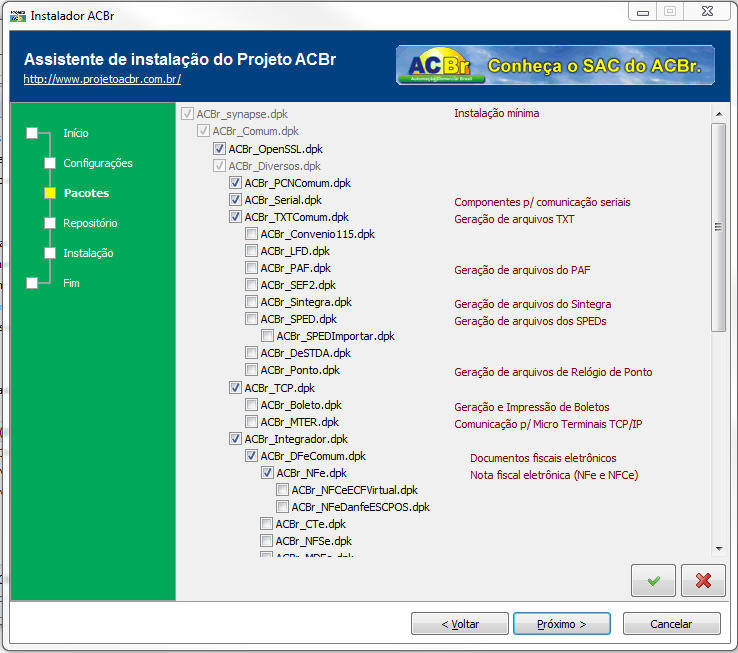Select the Pacotes wizard step

pyautogui.click(x=86, y=193)
